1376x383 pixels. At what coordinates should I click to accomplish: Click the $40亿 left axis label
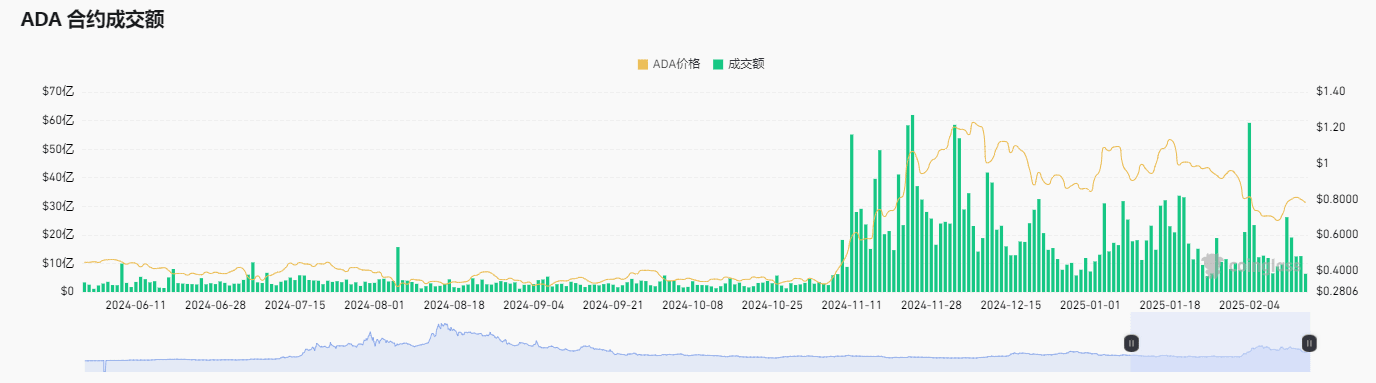58,177
